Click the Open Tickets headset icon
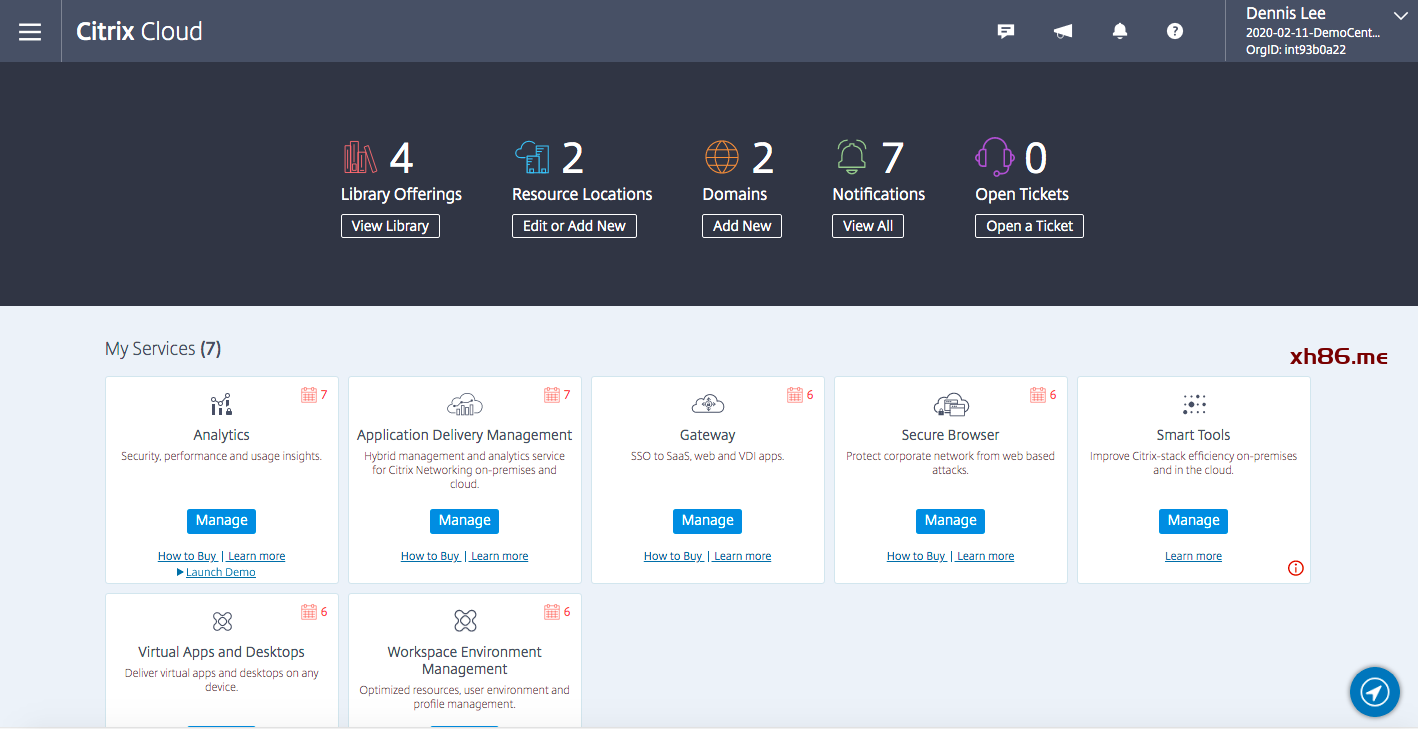This screenshot has height=729, width=1418. [x=995, y=157]
